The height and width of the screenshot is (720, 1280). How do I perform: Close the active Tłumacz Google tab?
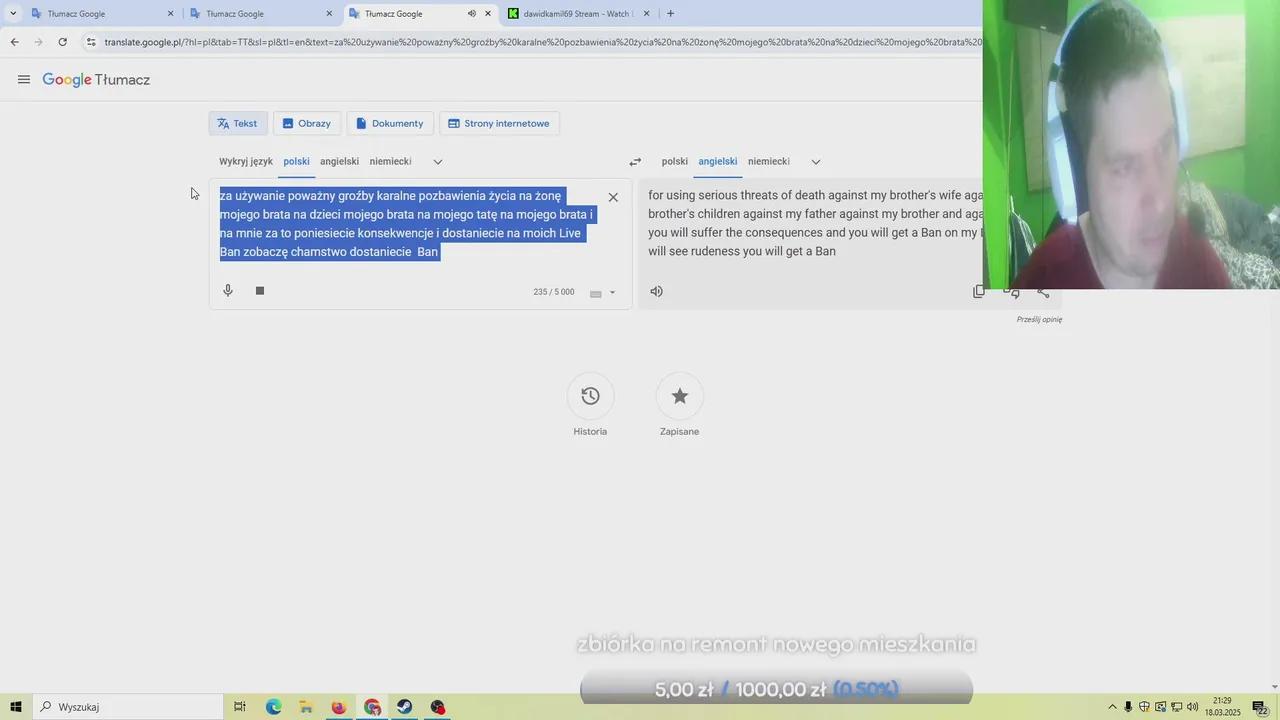(488, 14)
